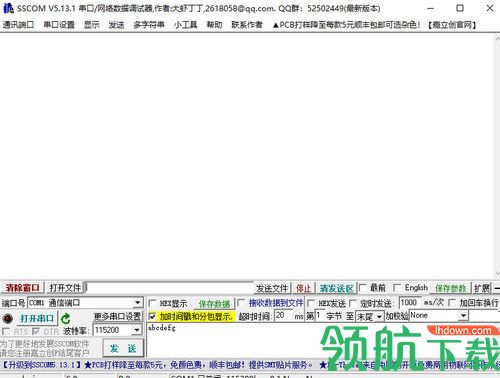This screenshot has height=378, width=500.
Task: Toggle the RTS checkbox
Action: click(6, 331)
